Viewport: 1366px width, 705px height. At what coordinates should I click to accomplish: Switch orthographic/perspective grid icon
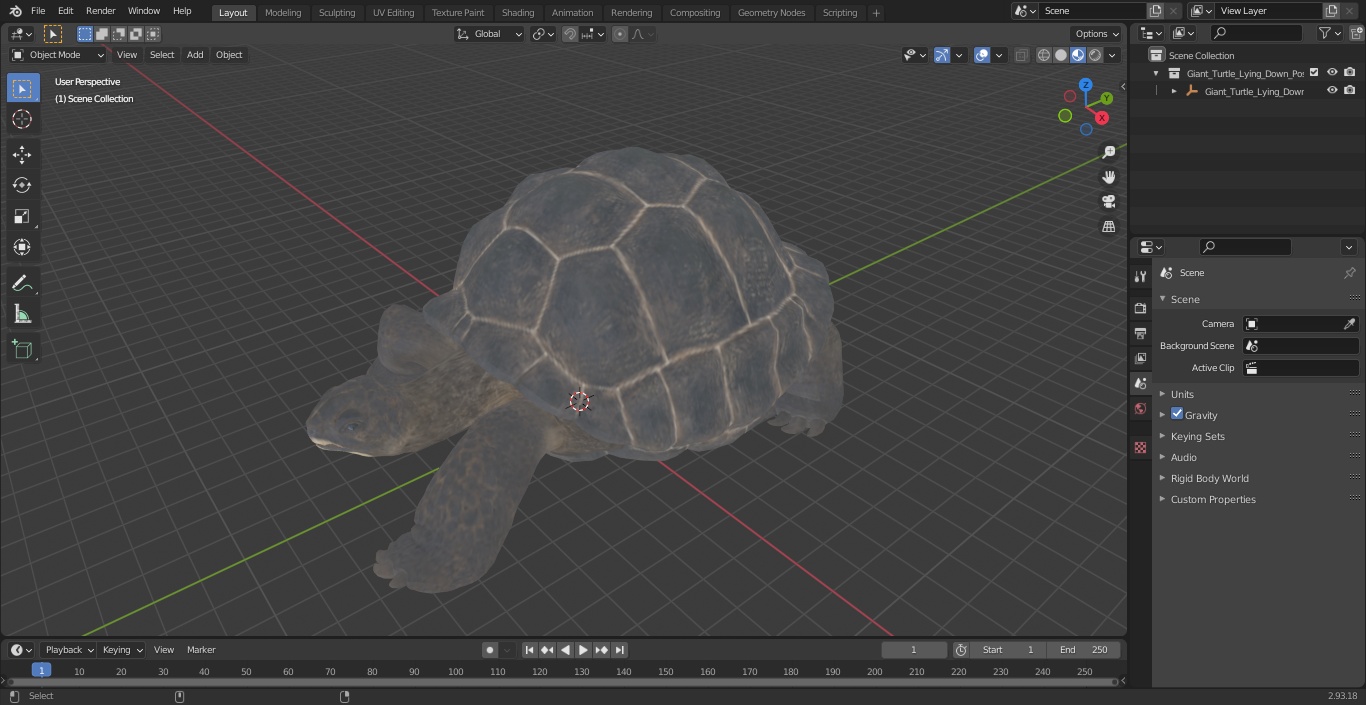coord(1108,227)
